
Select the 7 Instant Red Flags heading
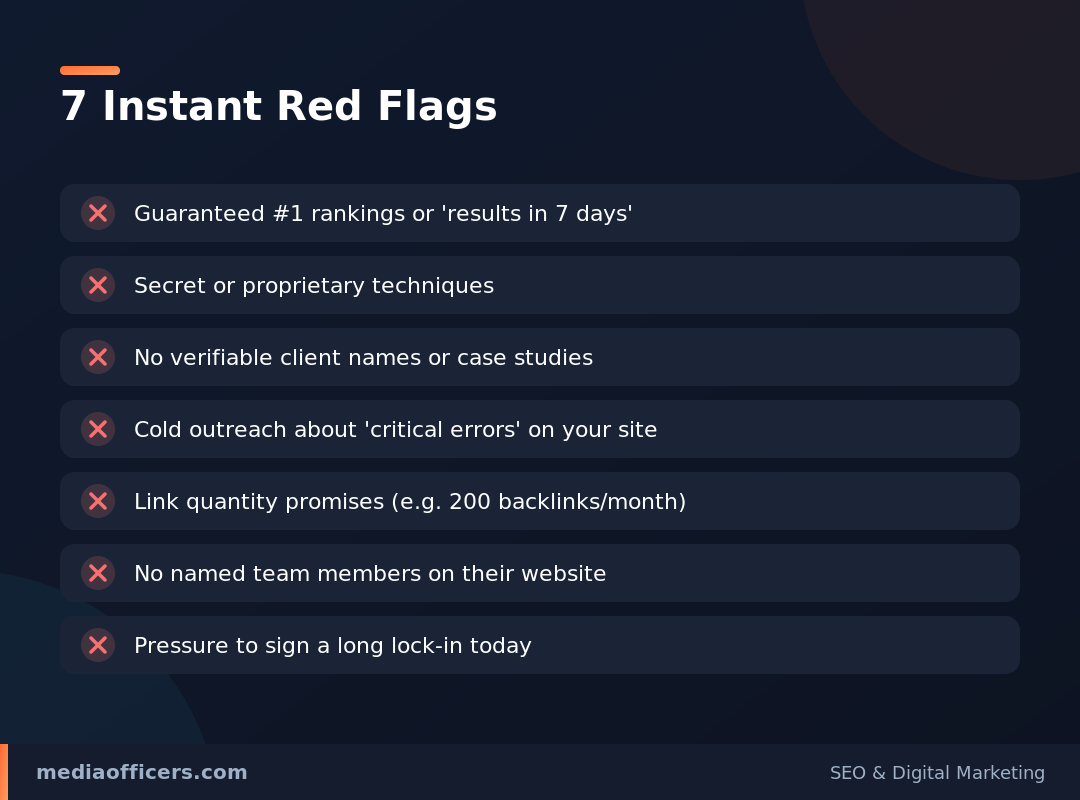point(278,106)
